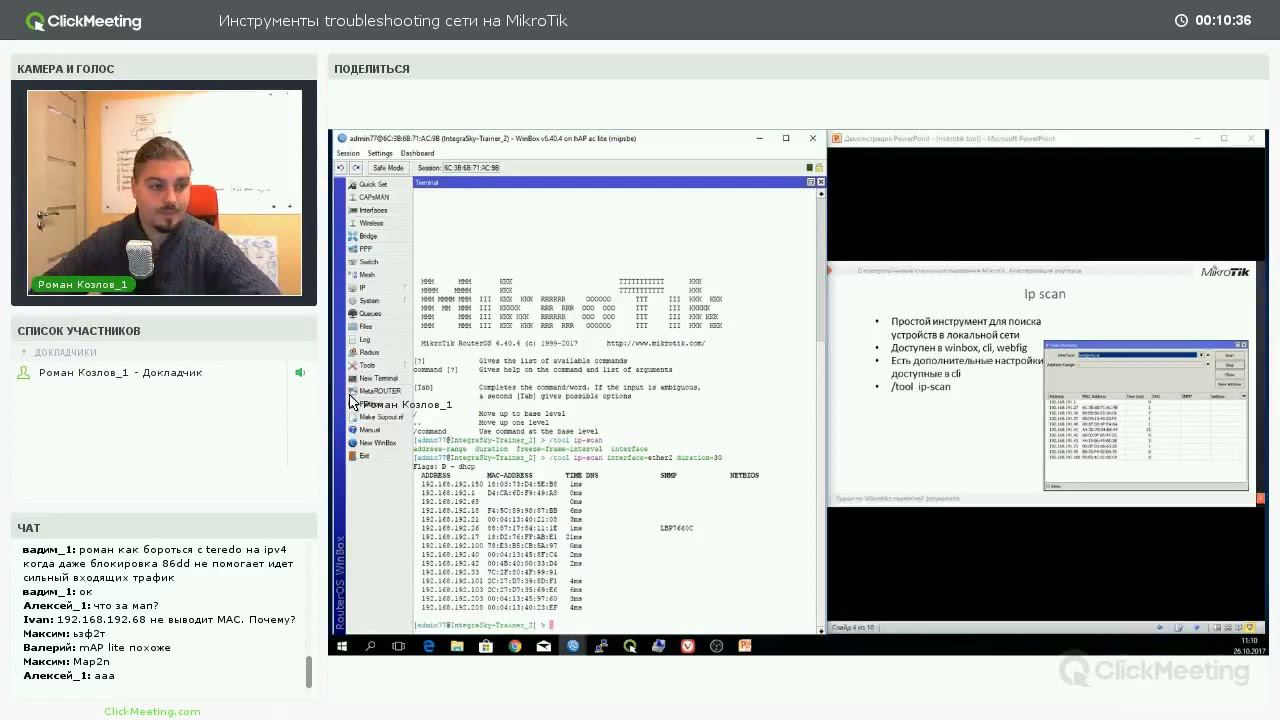This screenshot has height=720, width=1280.
Task: Click the PowerPoint IP scan slide
Action: (1042, 384)
